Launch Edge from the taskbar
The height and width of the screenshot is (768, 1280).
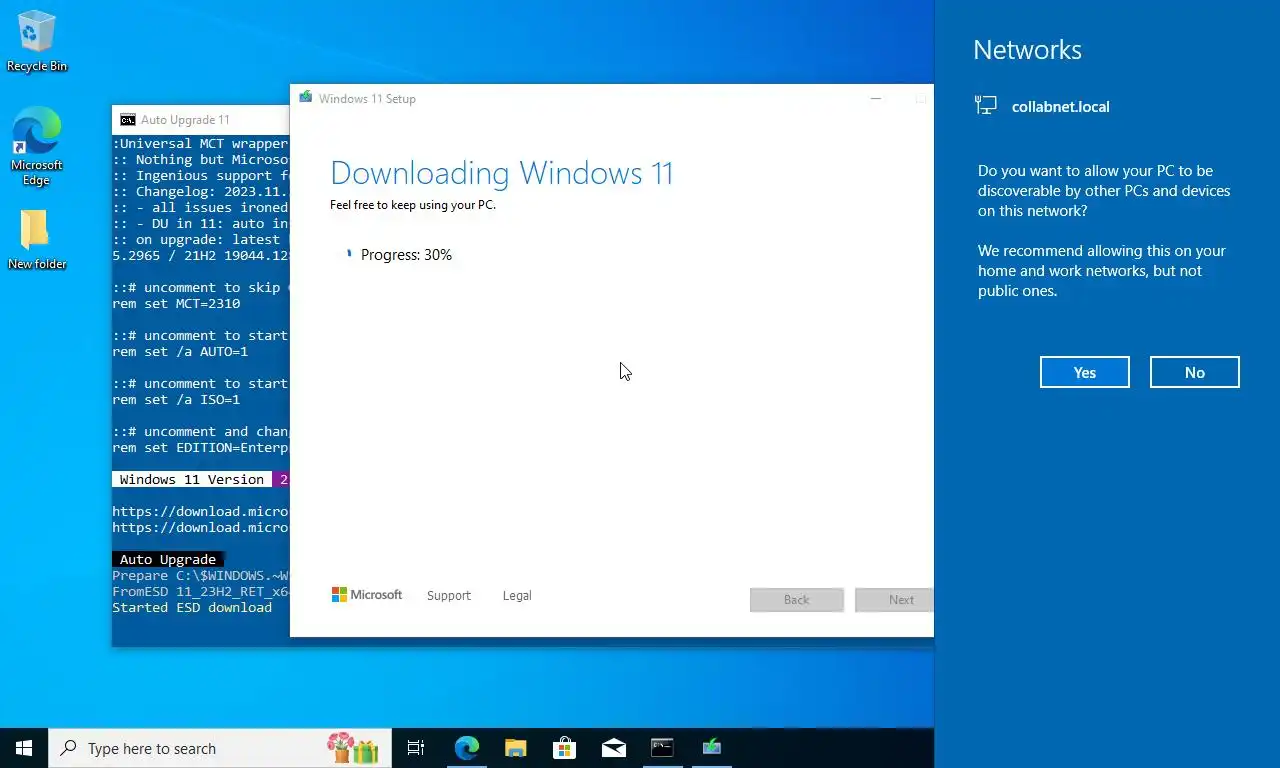tap(467, 748)
